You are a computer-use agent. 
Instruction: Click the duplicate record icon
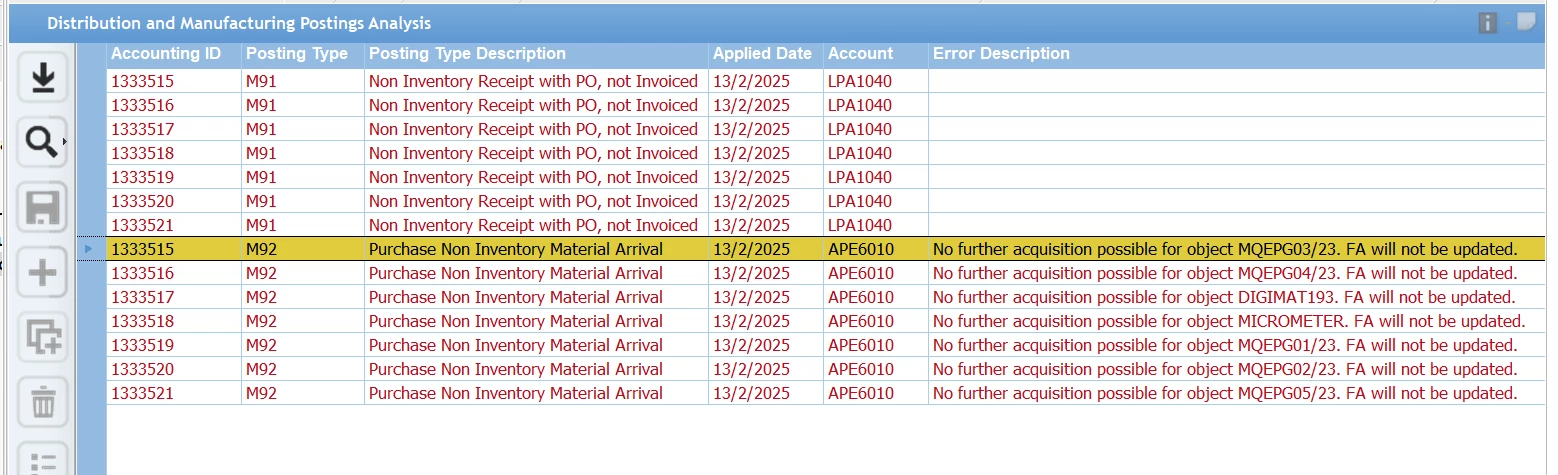pyautogui.click(x=43, y=338)
